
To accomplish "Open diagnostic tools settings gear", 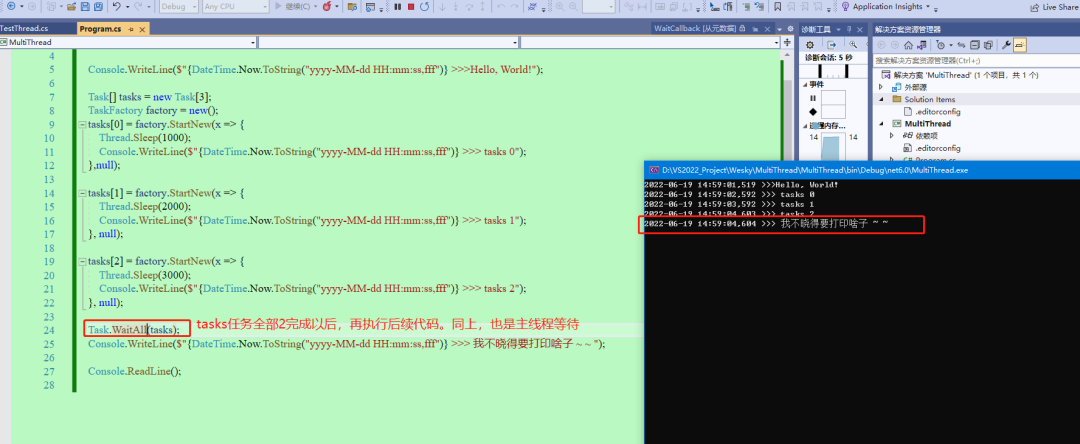I will (810, 45).
